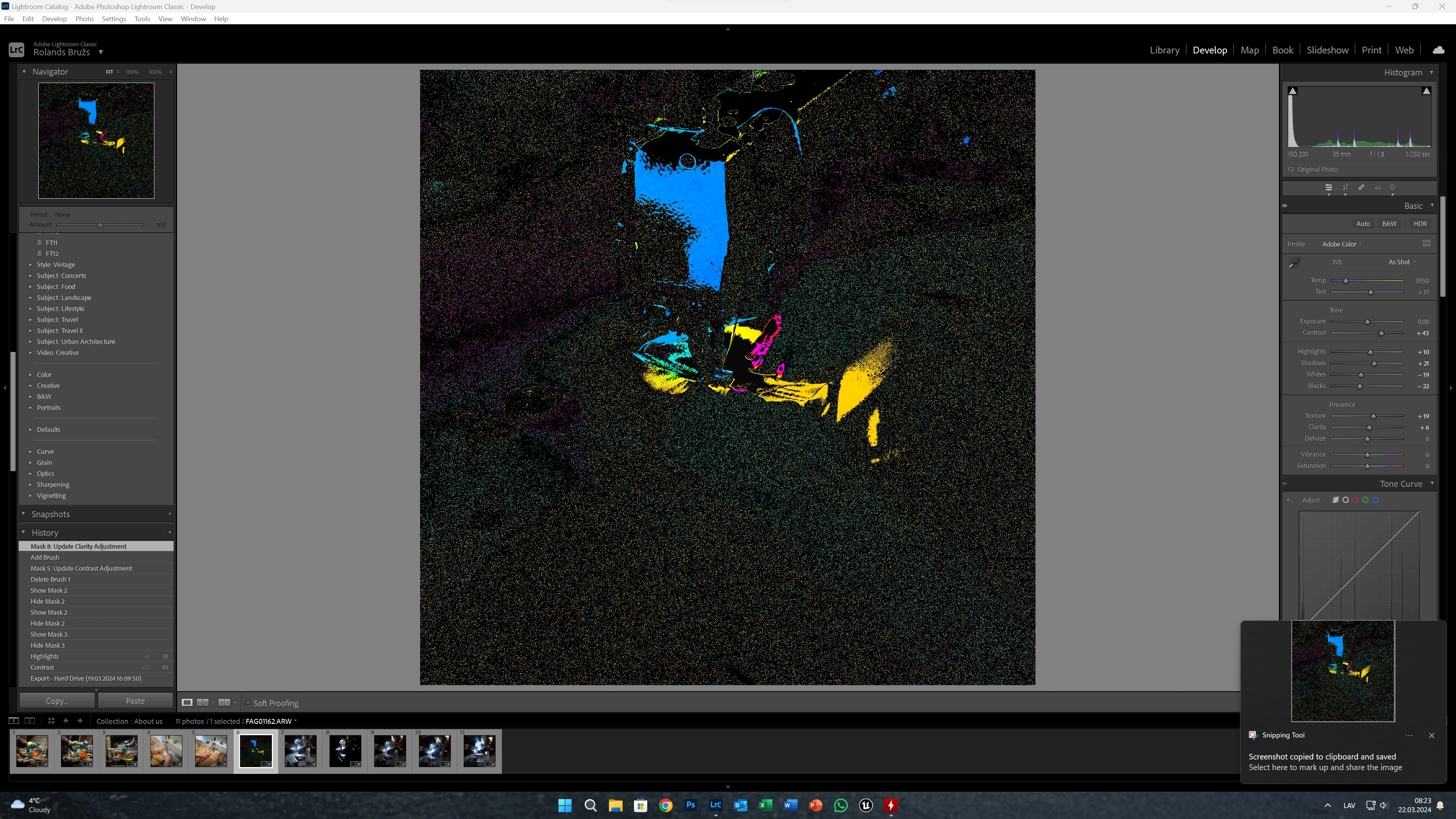
Task: Switch to the Library module
Action: (1164, 50)
